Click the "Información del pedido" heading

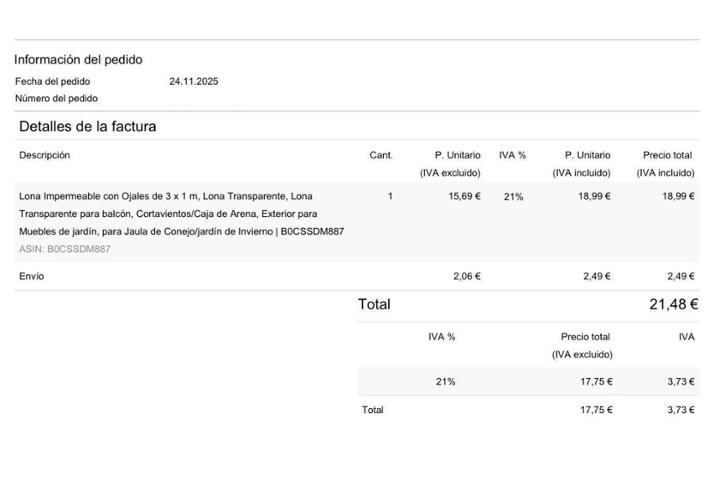pyautogui.click(x=78, y=60)
